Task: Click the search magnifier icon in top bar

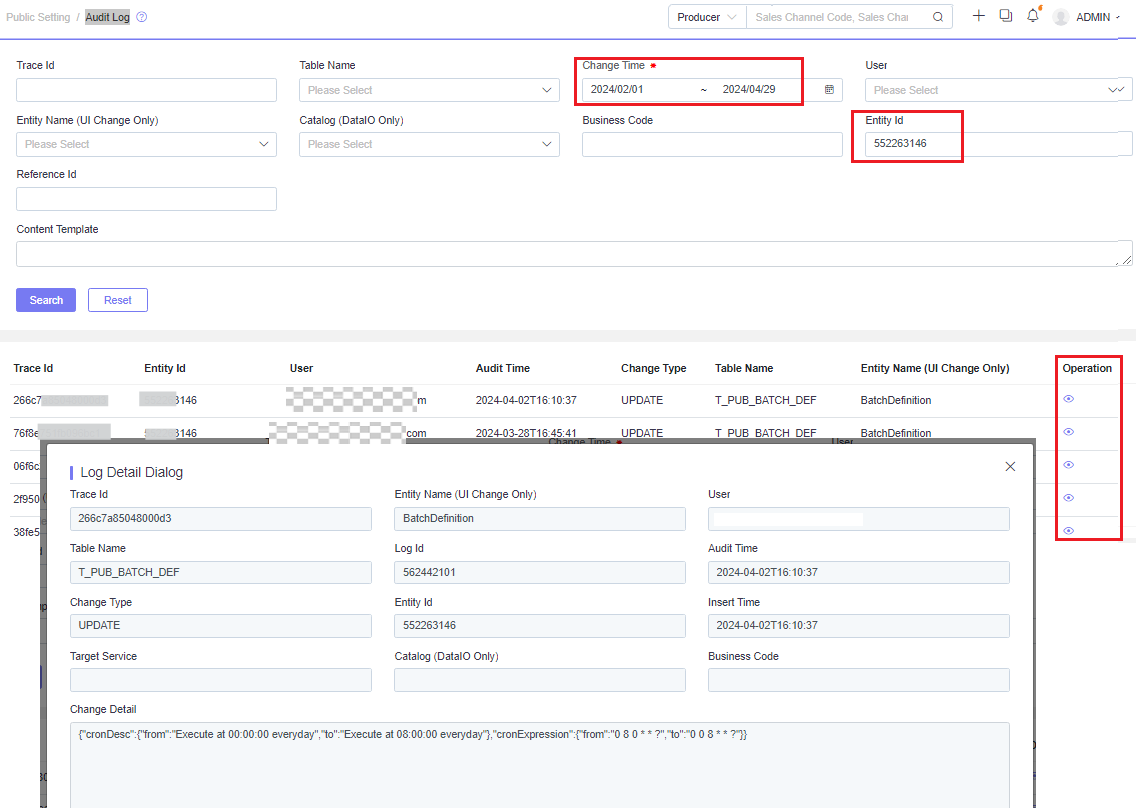Action: 937,17
